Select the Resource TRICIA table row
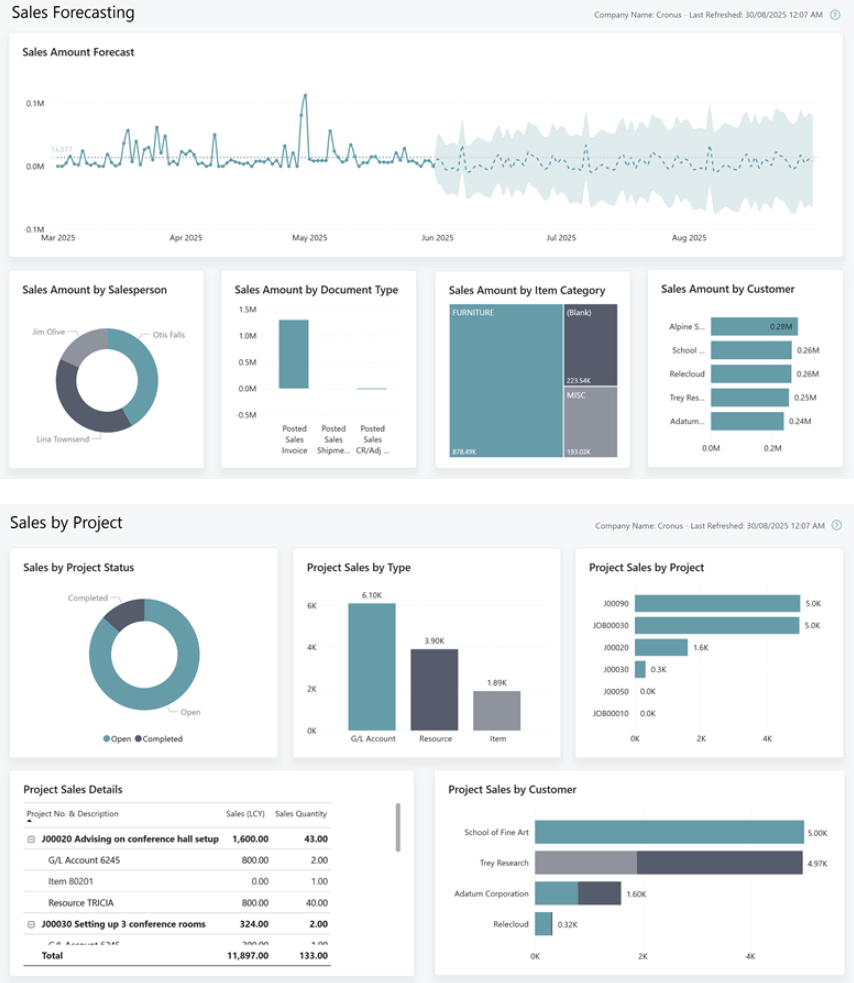This screenshot has width=854, height=983. tap(80, 903)
